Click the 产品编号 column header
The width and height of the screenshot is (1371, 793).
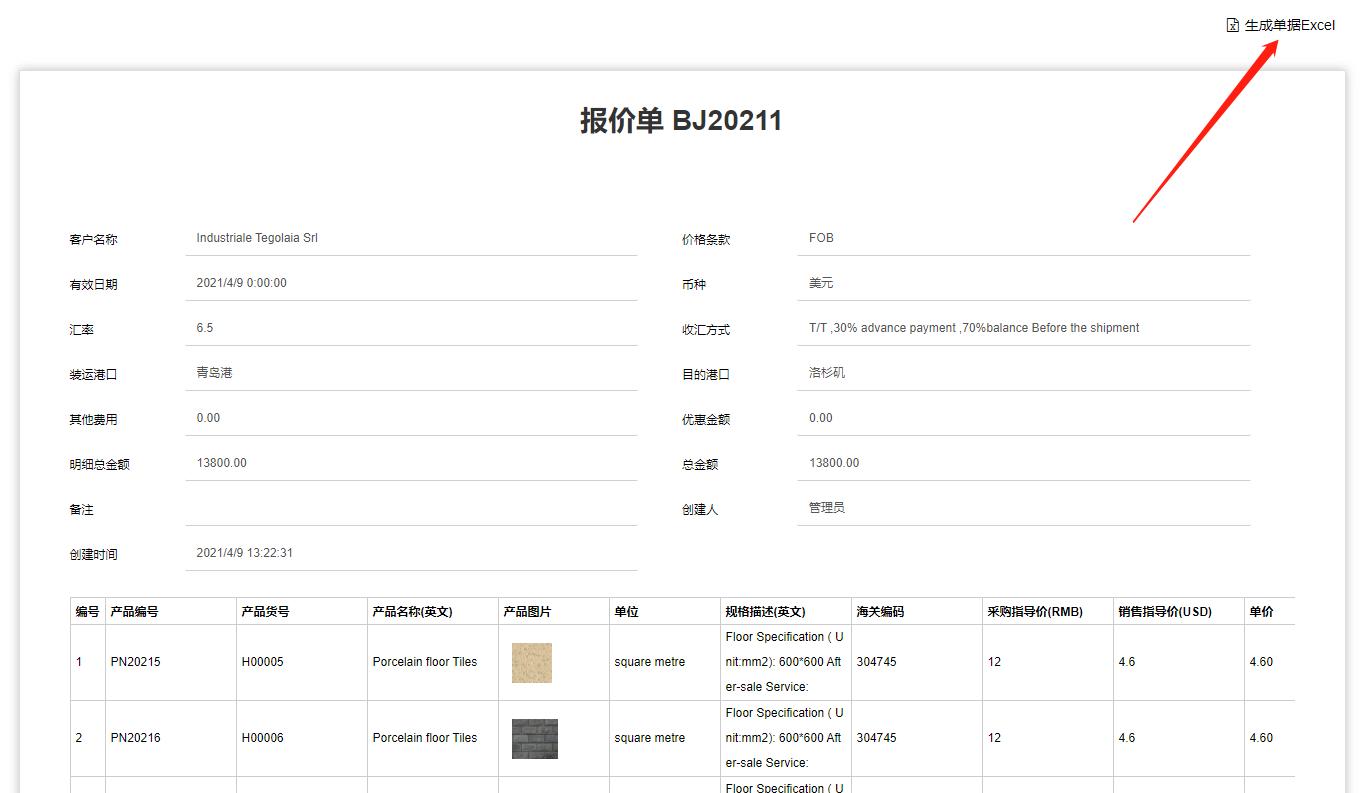tap(135, 612)
